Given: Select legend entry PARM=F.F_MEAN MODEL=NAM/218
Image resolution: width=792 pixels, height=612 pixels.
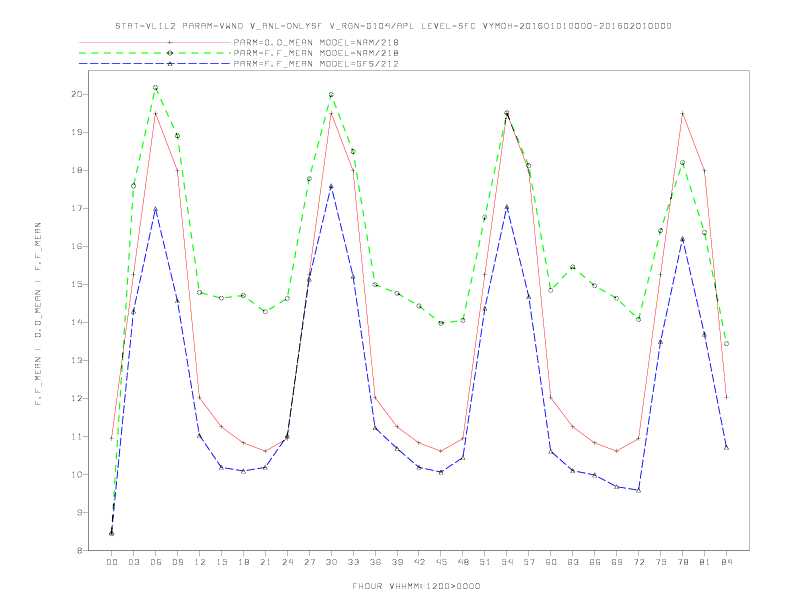Looking at the screenshot, I should point(316,53).
